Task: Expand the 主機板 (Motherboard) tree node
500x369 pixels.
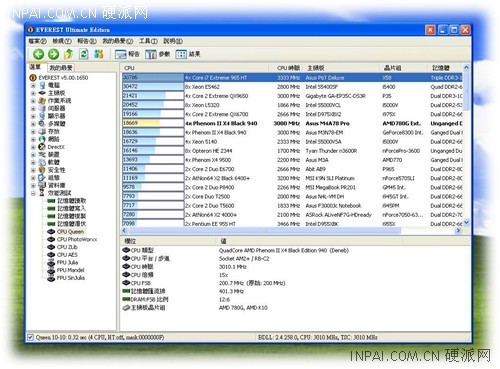Action: pos(33,93)
